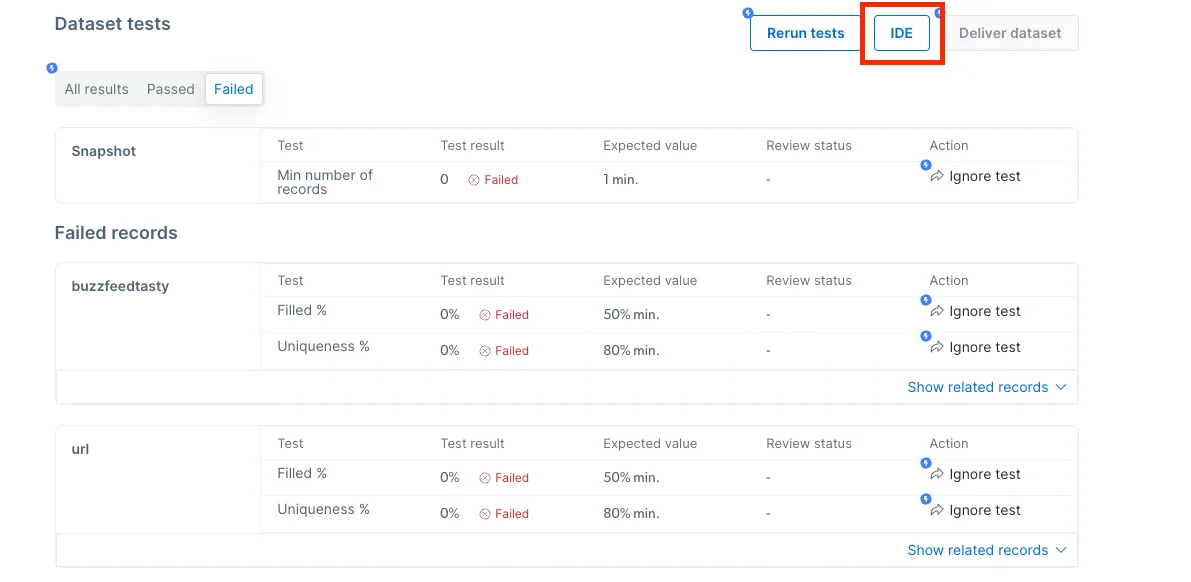This screenshot has height=582, width=1191.
Task: Click the Review status header in Snapshot table
Action: tap(809, 145)
